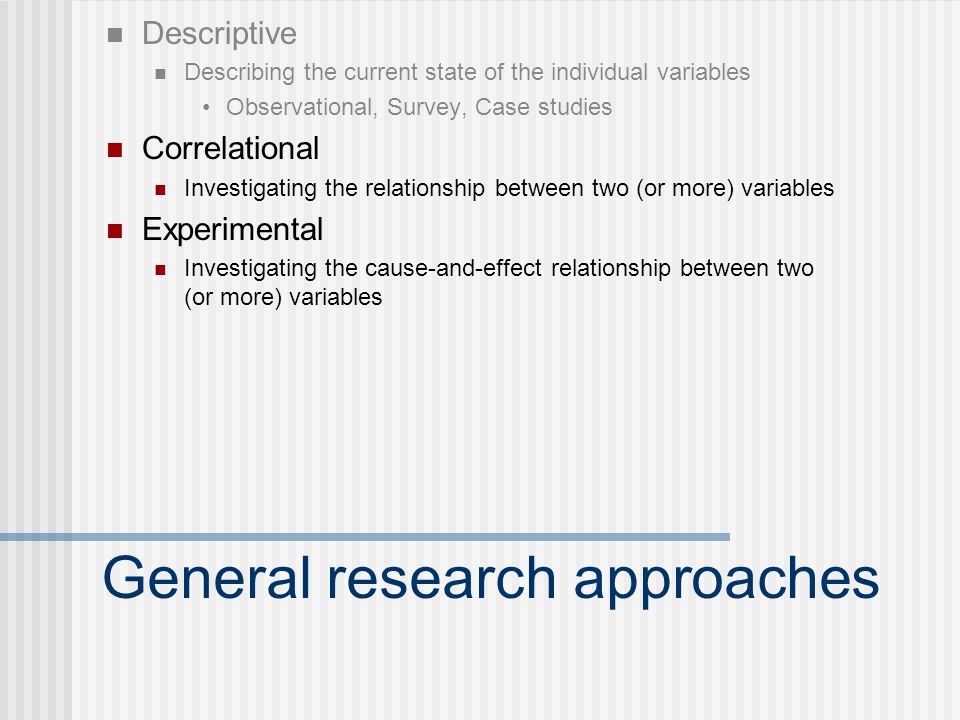Select the Descriptive heading text
960x720 pixels.
click(219, 33)
